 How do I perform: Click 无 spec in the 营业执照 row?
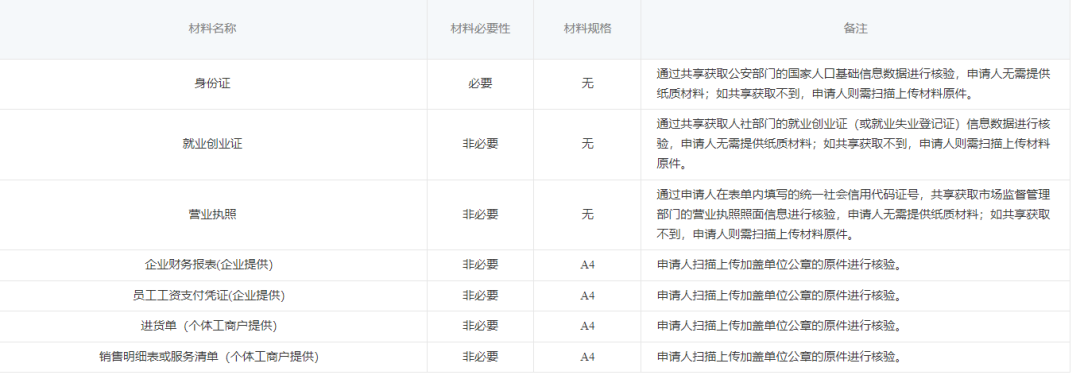[x=588, y=214]
